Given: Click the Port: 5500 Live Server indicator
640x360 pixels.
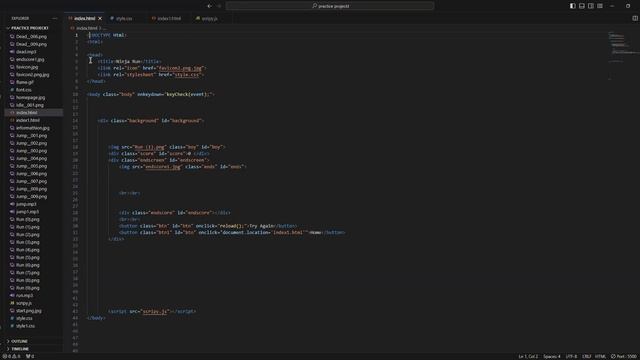Looking at the screenshot, I should click(624, 356).
